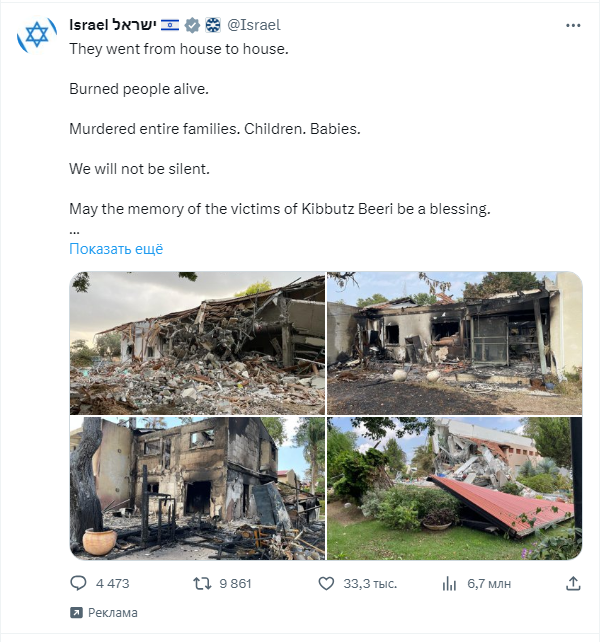Open the top-right burned house photo

[x=454, y=343]
